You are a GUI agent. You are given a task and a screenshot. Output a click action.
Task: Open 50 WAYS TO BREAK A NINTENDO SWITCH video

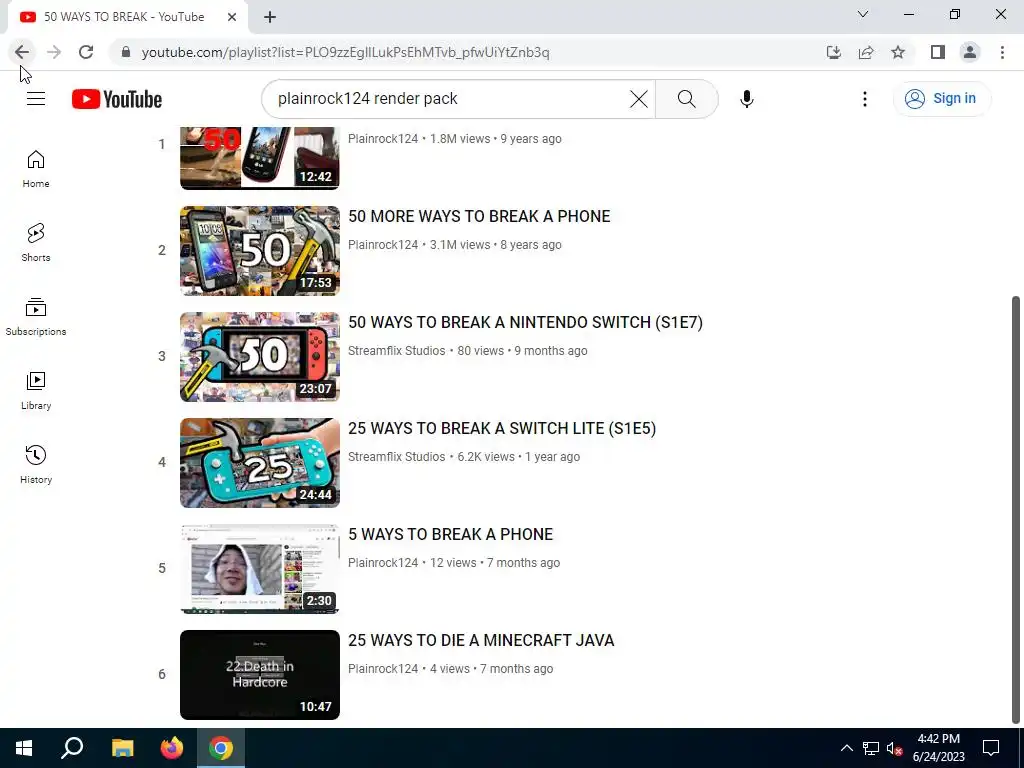(x=525, y=323)
